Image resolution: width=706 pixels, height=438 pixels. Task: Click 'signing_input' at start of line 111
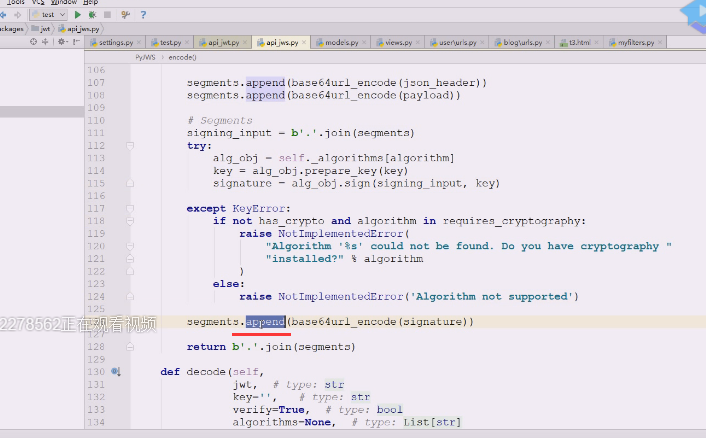[229, 133]
